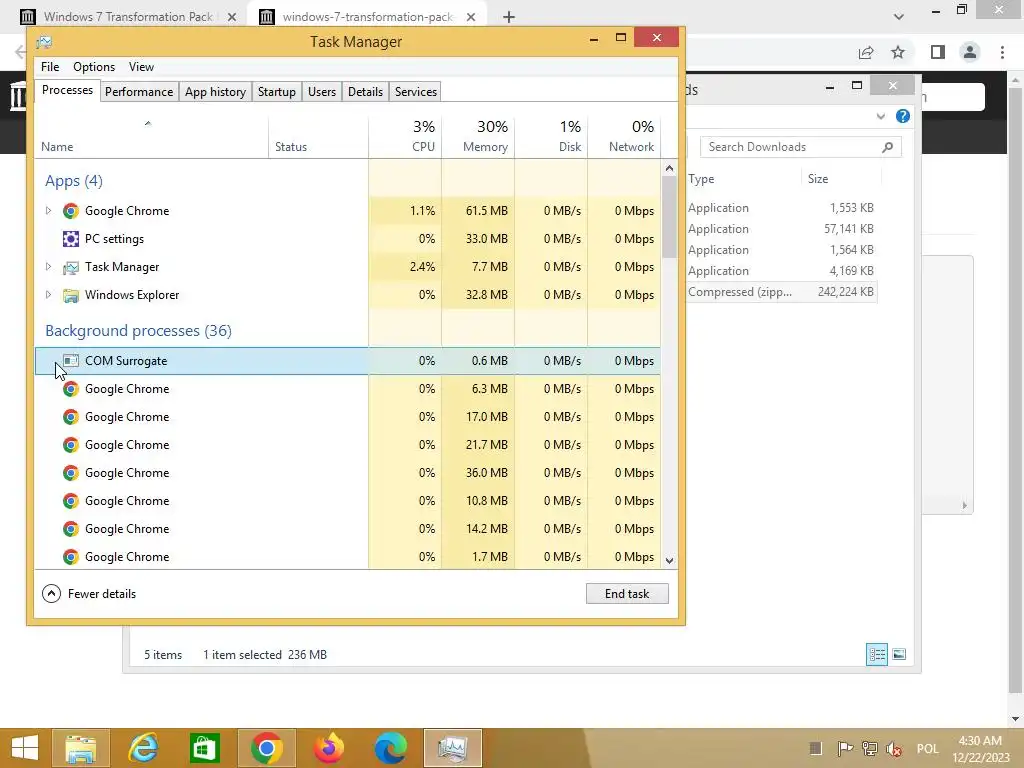Select the Chrome process using 21.7 MB
The height and width of the screenshot is (768, 1024).
coord(347,445)
